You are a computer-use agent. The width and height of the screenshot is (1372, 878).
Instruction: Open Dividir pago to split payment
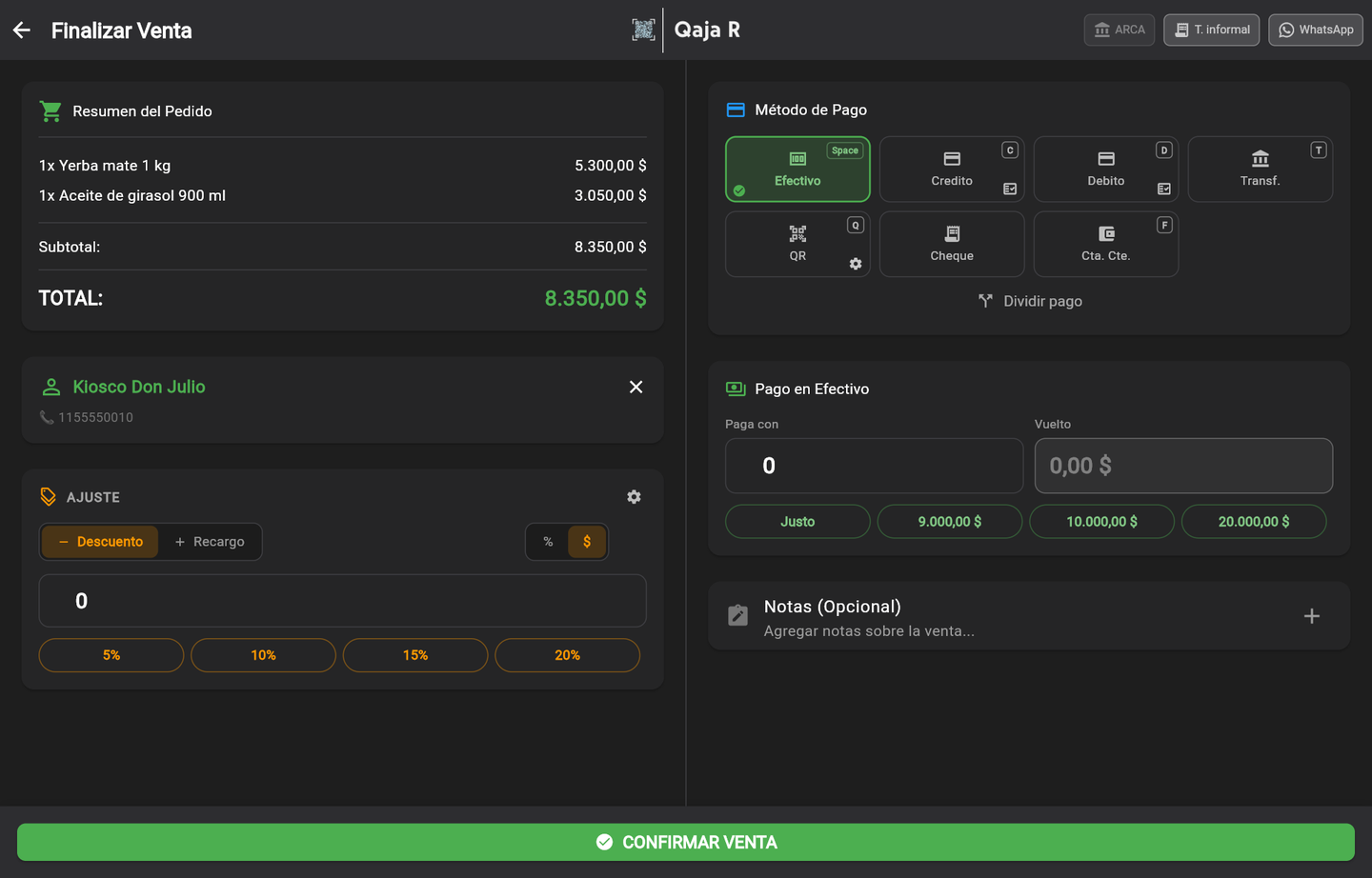click(x=1030, y=301)
